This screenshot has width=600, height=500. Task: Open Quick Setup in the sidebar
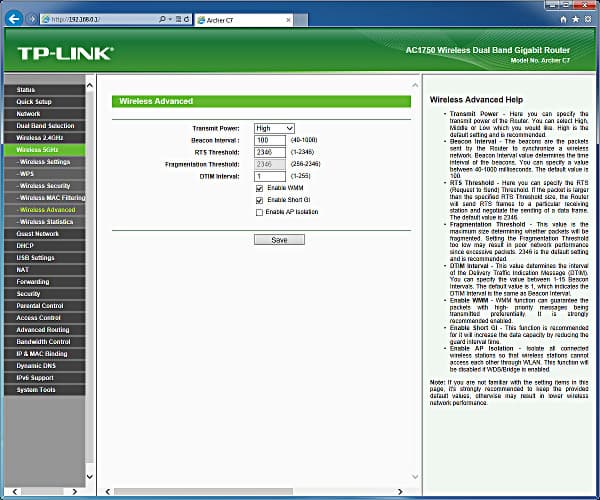click(44, 102)
